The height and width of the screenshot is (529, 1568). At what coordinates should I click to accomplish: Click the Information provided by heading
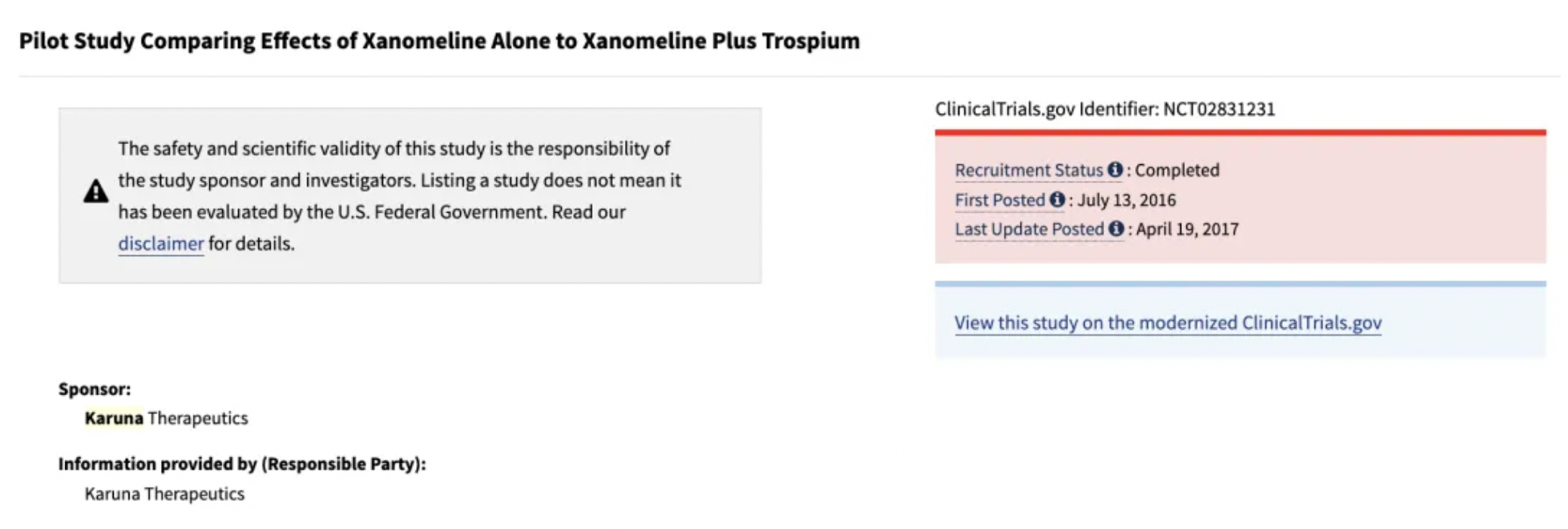(x=242, y=464)
